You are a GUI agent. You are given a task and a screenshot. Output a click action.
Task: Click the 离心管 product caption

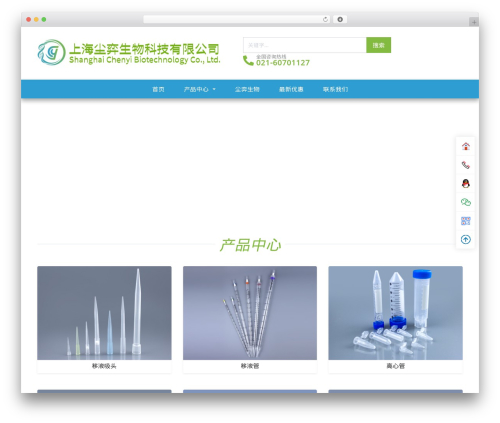[395, 366]
